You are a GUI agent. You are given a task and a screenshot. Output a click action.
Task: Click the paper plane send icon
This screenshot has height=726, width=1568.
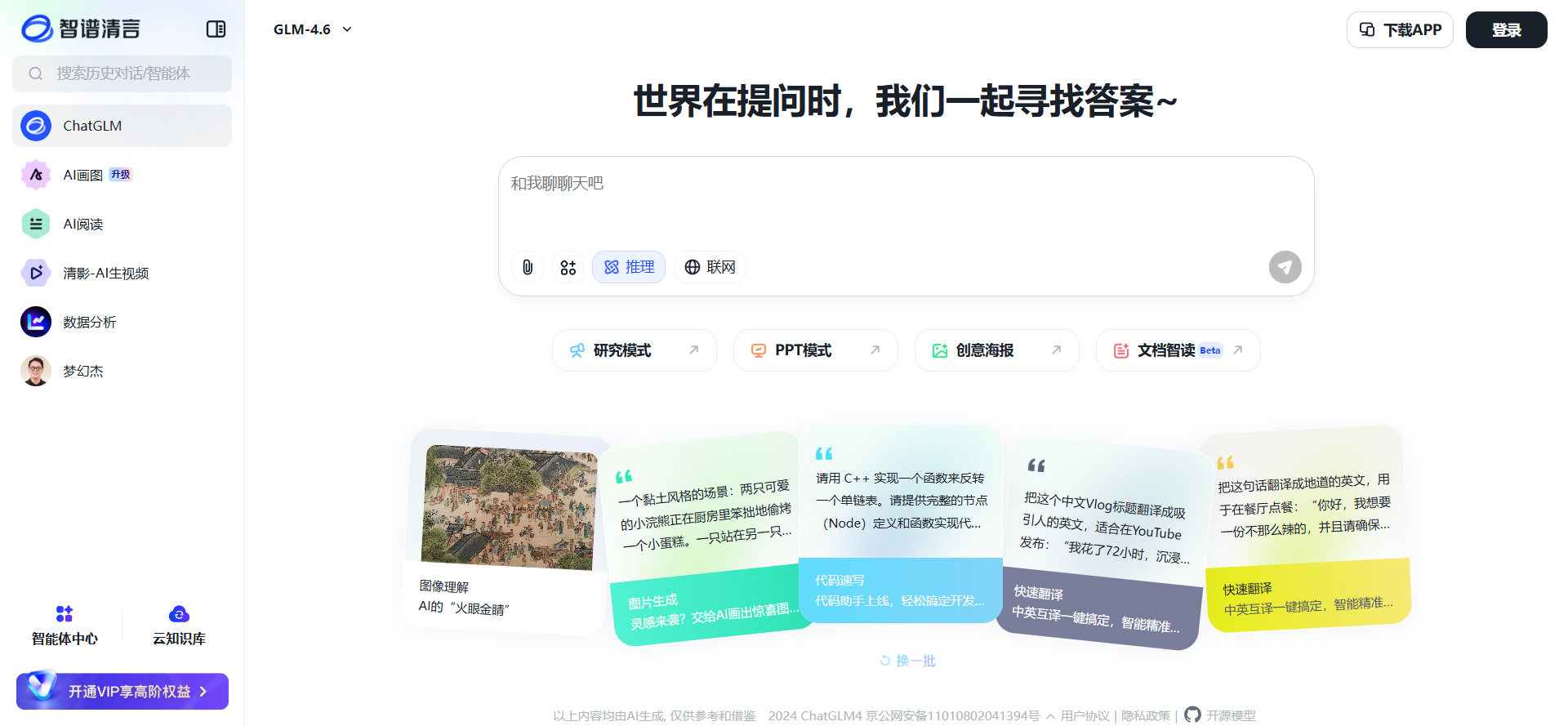1285,267
